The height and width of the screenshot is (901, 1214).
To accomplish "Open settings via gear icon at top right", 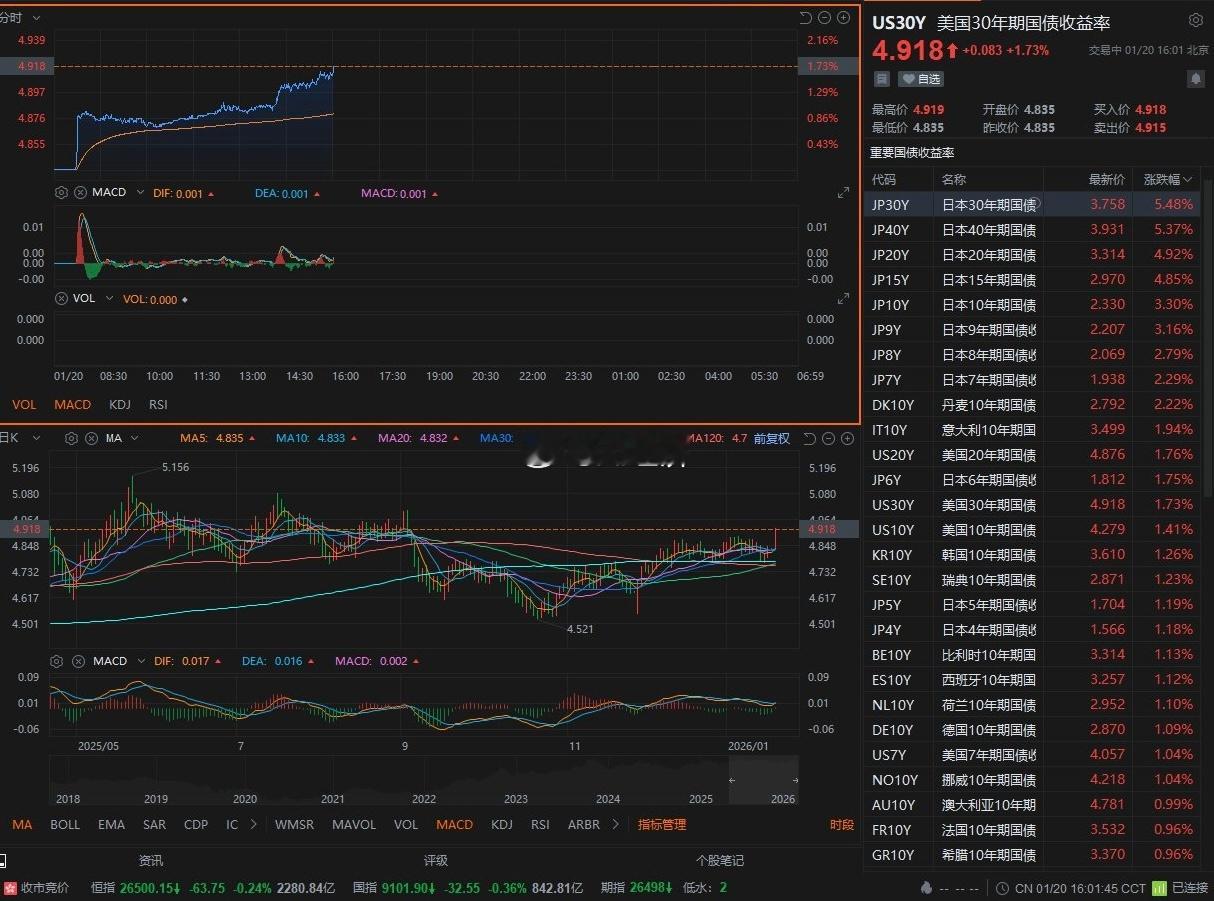I will tap(1196, 20).
